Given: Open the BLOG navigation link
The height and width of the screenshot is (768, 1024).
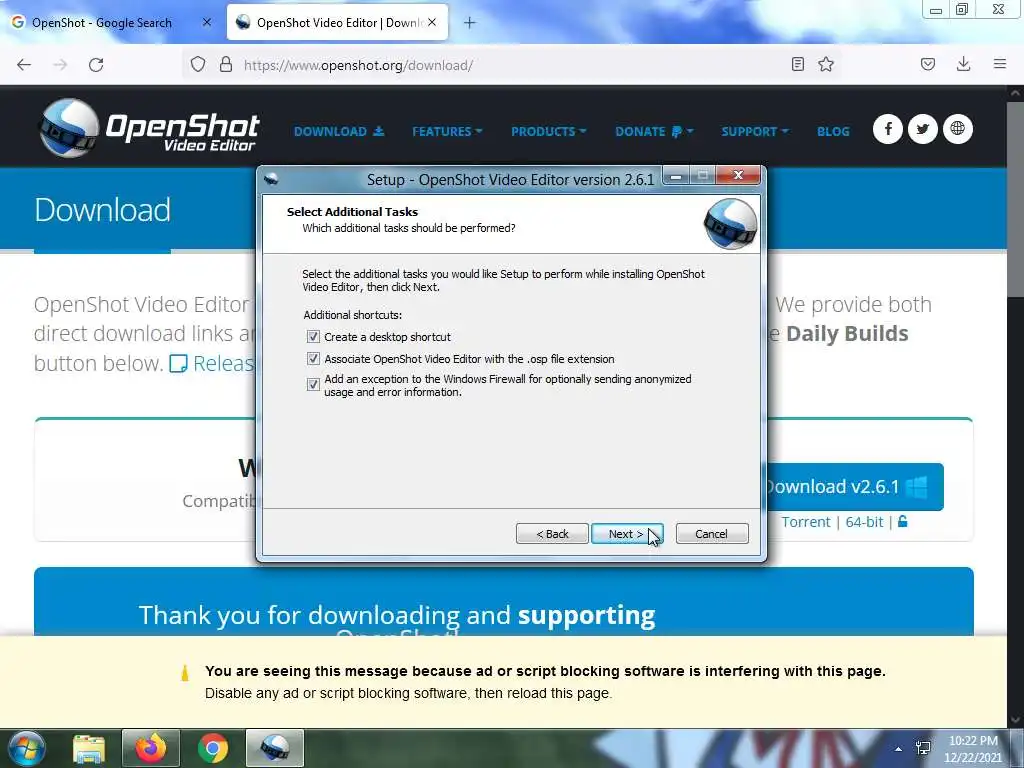Looking at the screenshot, I should tap(833, 131).
